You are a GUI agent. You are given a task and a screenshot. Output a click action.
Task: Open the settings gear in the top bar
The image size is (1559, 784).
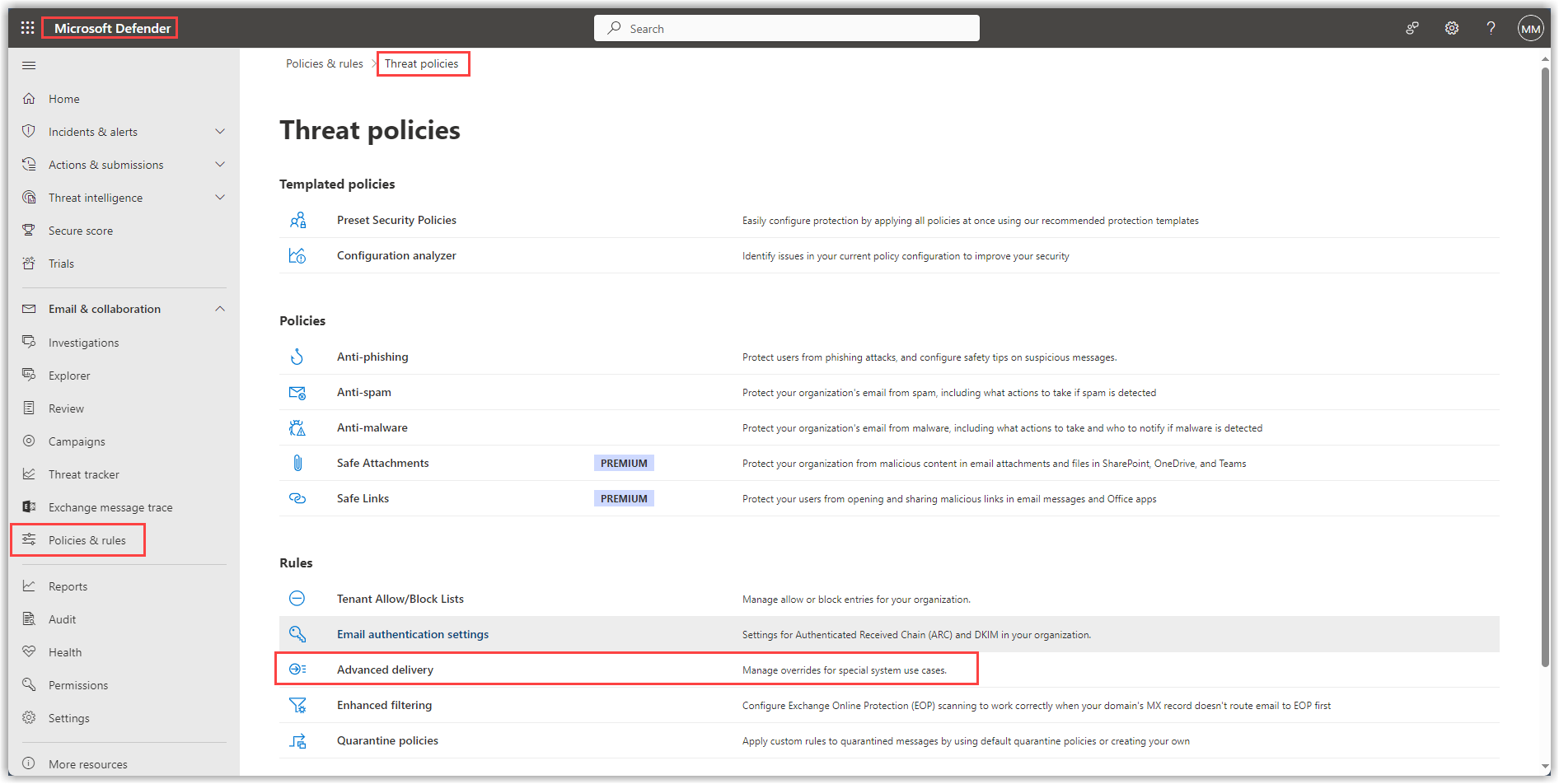pos(1452,28)
